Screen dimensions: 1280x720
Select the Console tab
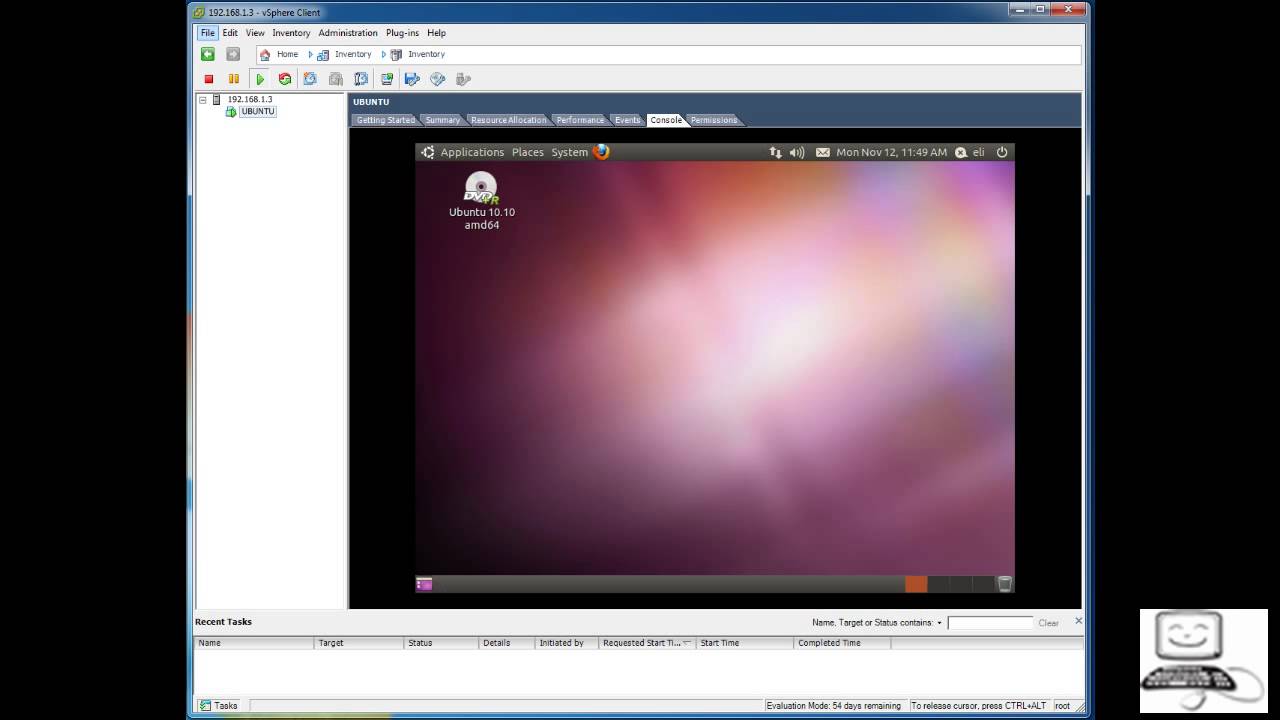tap(665, 120)
